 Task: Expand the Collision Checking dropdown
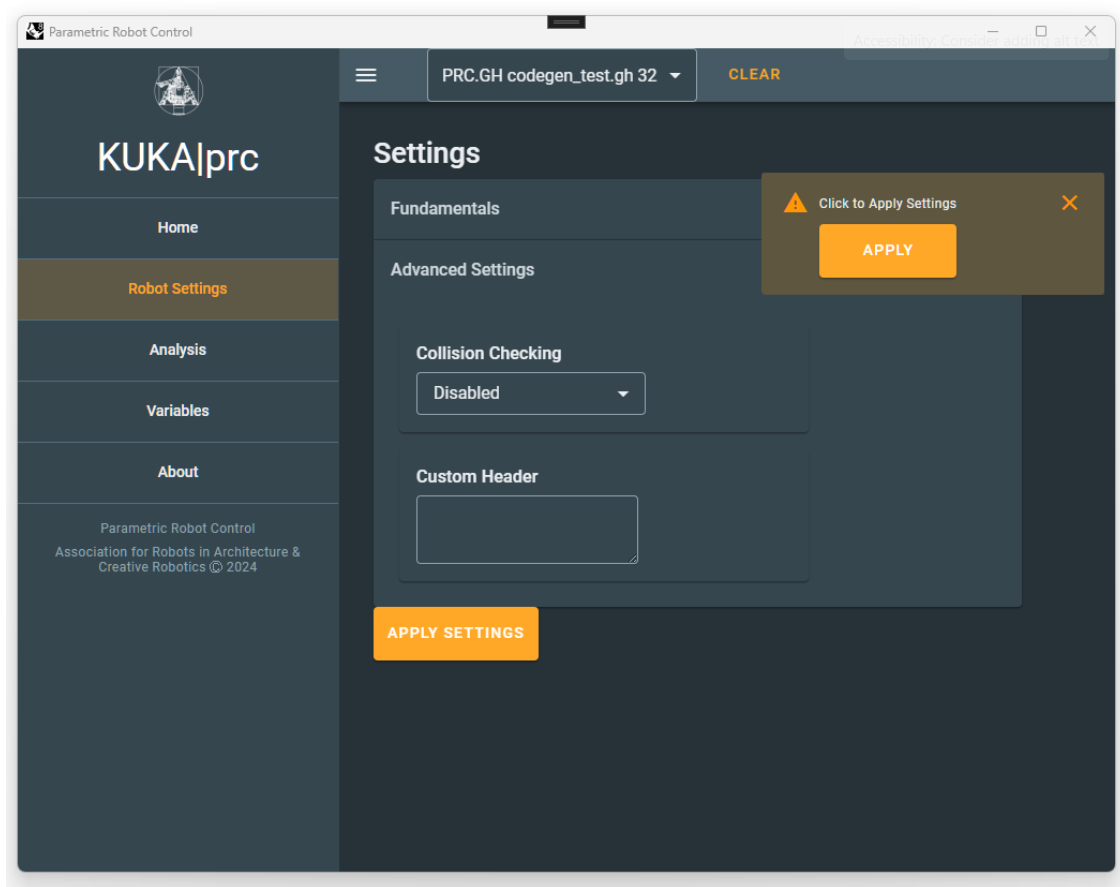531,394
